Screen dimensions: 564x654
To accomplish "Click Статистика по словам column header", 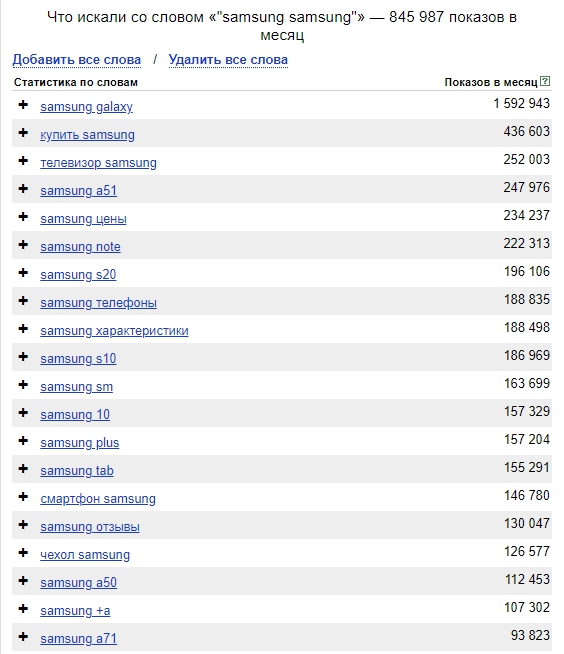I will 76,82.
